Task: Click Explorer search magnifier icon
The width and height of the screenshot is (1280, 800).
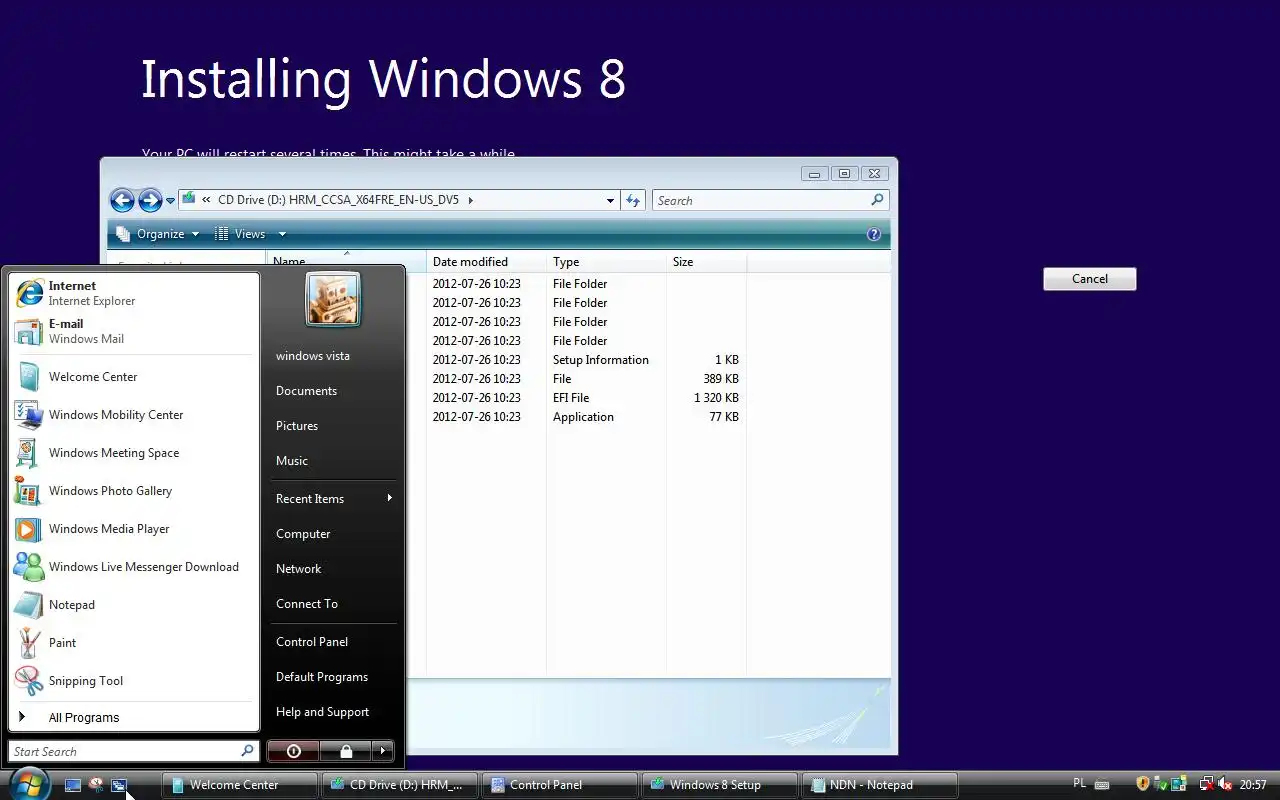Action: (x=877, y=200)
